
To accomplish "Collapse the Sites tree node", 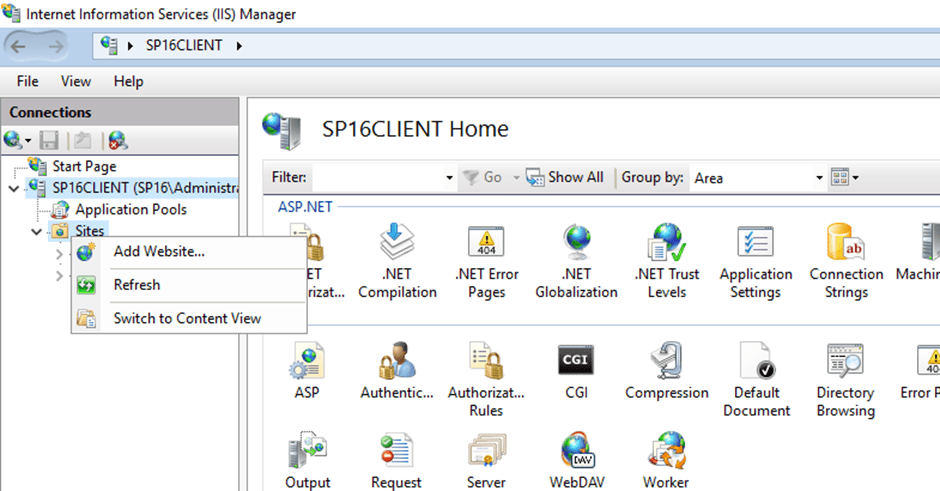I will 37,232.
